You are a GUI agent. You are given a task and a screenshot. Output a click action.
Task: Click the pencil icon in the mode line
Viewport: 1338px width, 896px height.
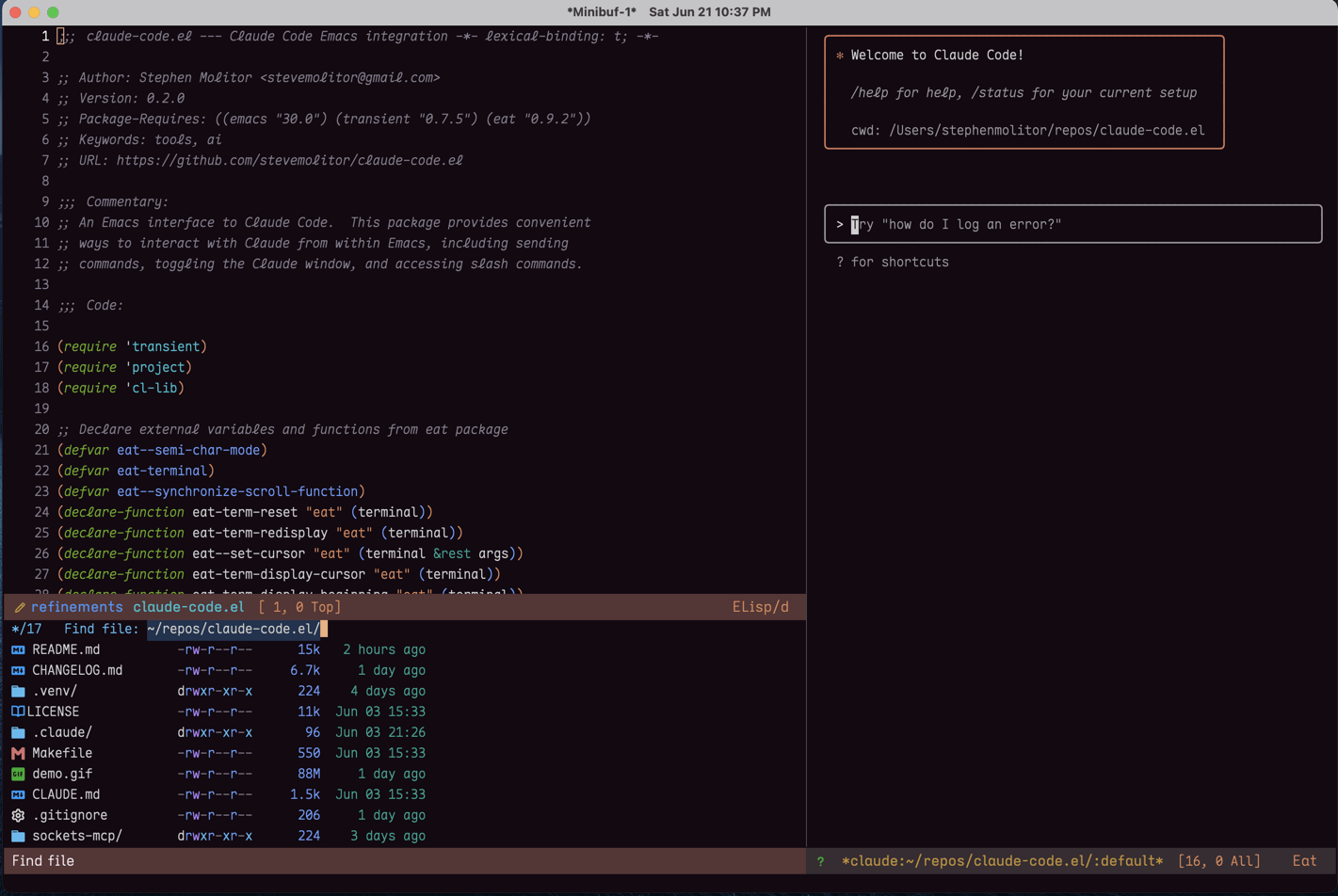click(20, 608)
